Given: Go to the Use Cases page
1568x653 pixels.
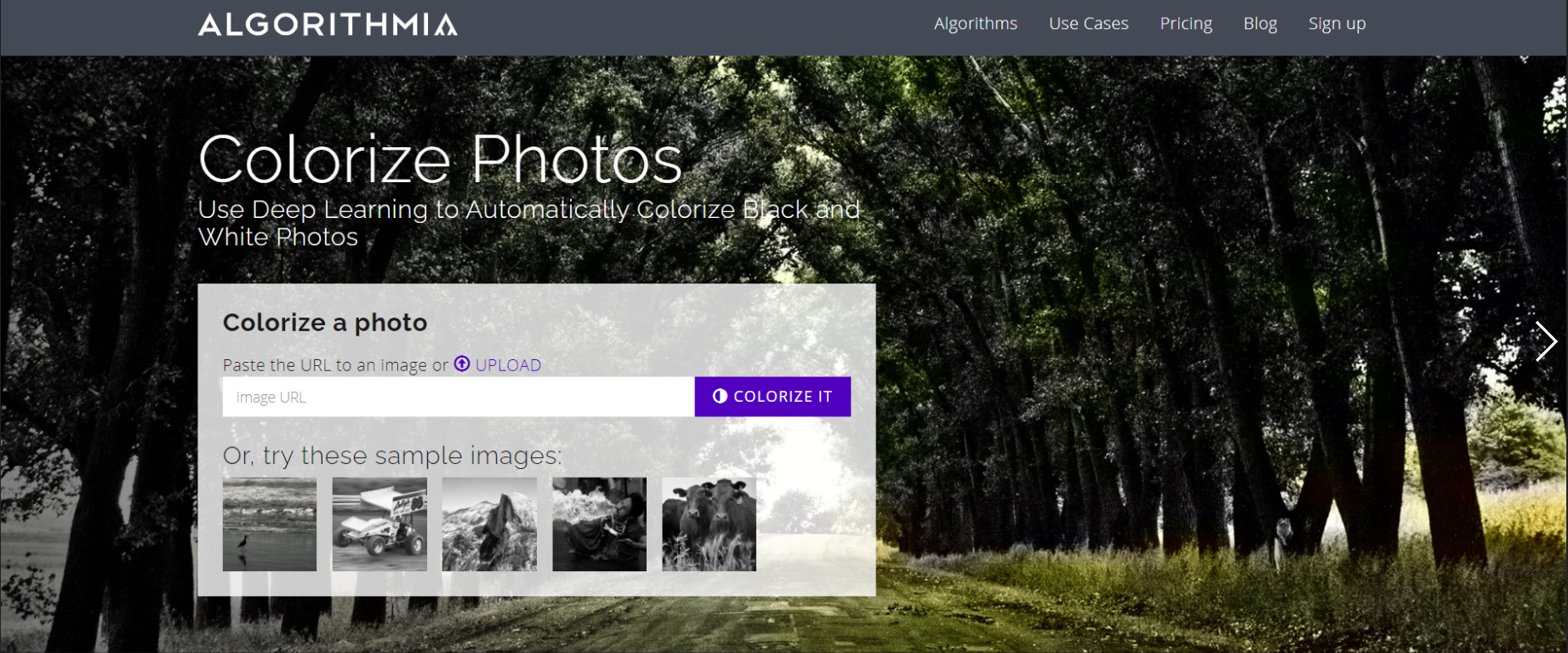Looking at the screenshot, I should tap(1088, 24).
